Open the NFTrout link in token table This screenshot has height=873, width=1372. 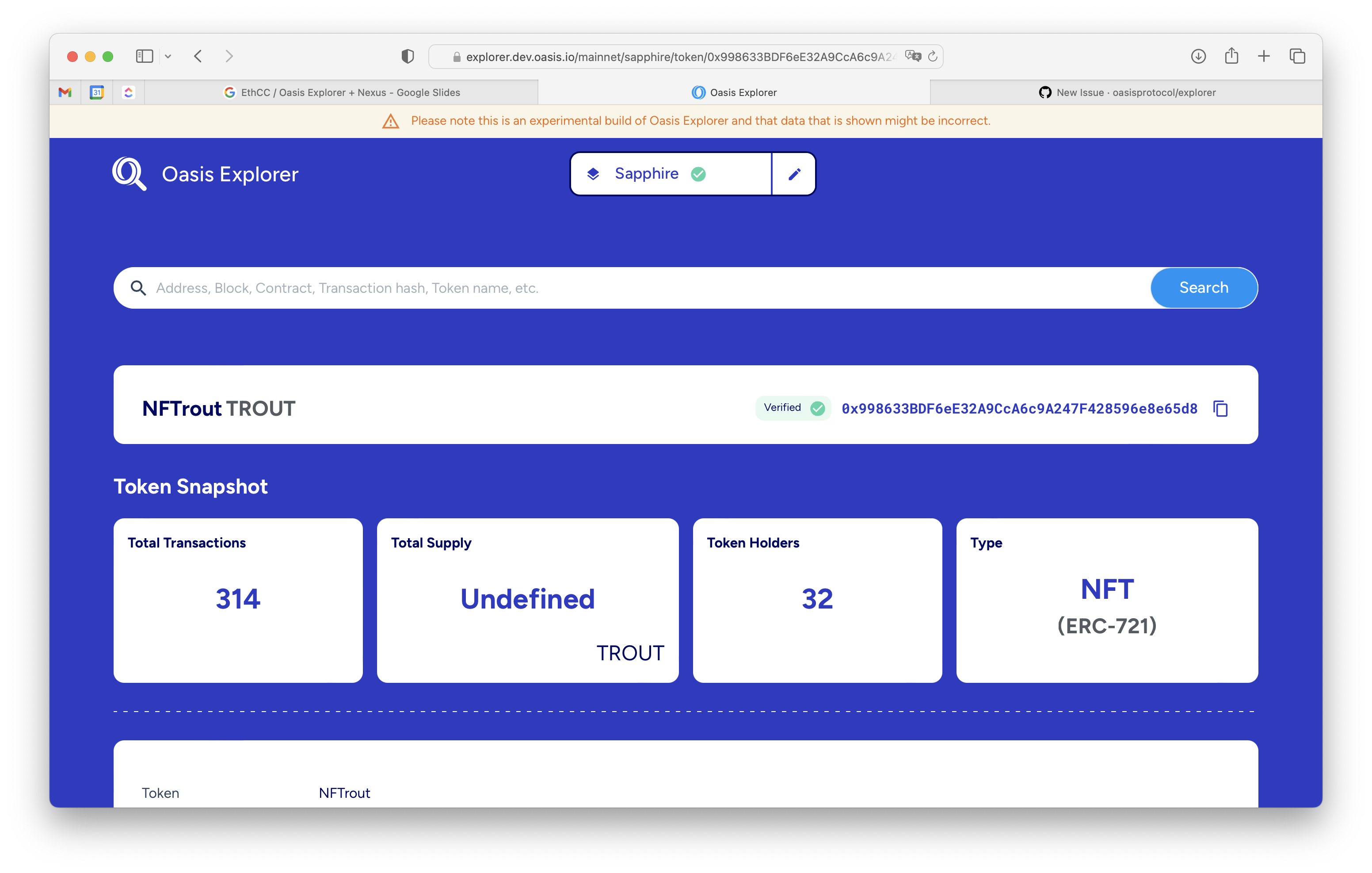[x=344, y=793]
